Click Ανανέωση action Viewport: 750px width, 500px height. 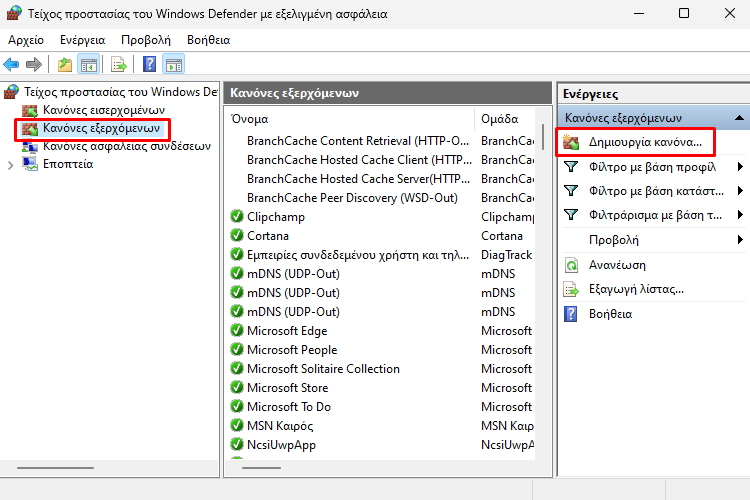[617, 265]
